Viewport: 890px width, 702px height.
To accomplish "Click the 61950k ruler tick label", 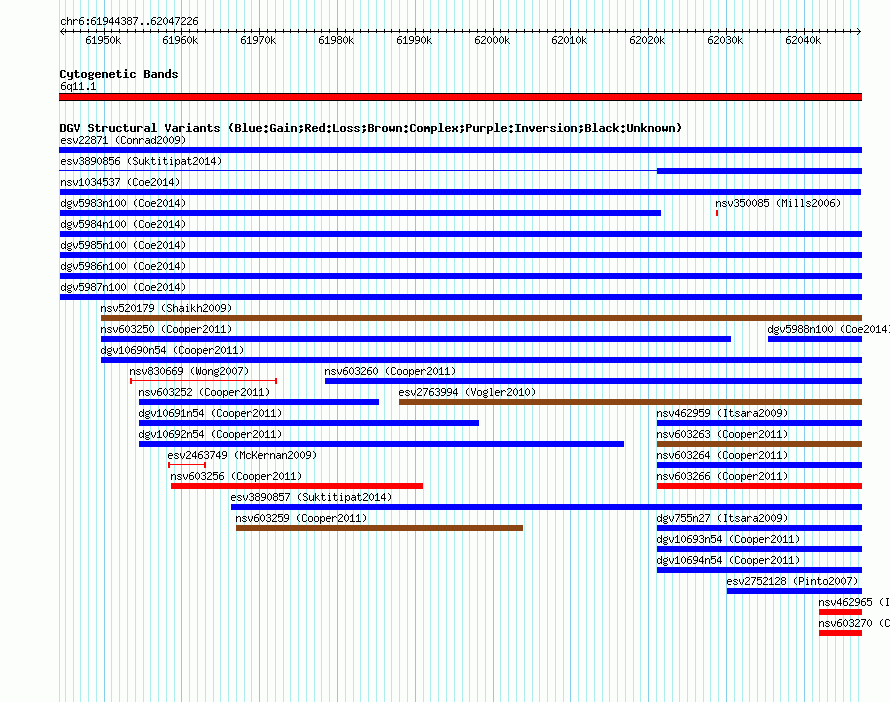I will click(x=103, y=40).
